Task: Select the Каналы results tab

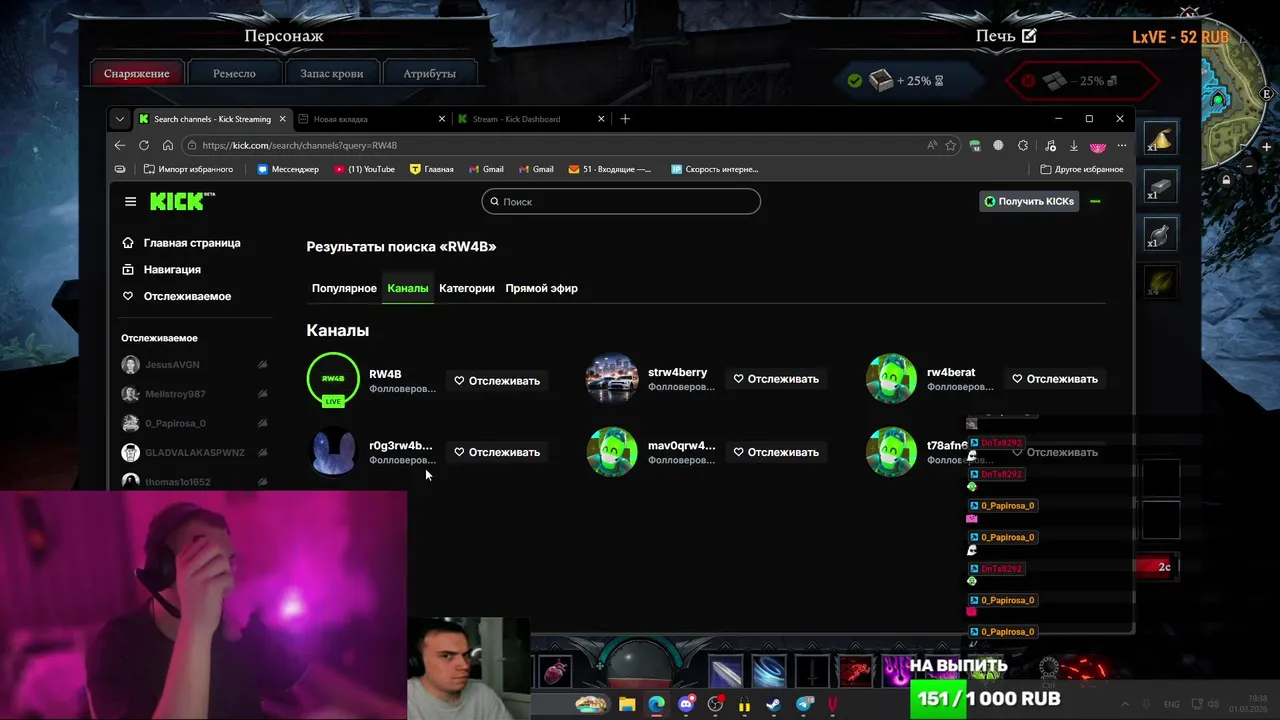Action: pos(408,288)
